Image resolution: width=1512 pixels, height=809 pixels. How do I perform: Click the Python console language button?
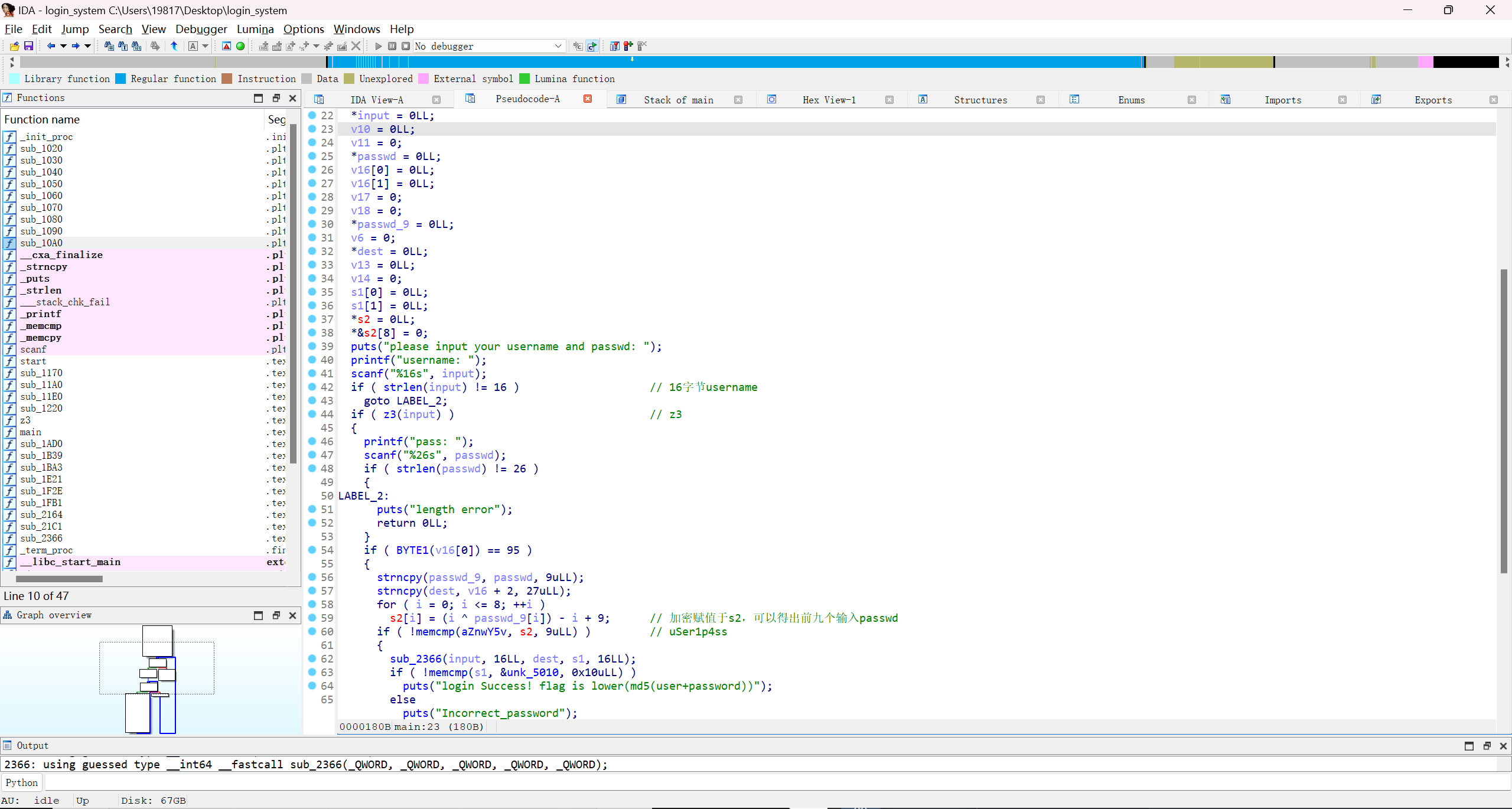22,782
